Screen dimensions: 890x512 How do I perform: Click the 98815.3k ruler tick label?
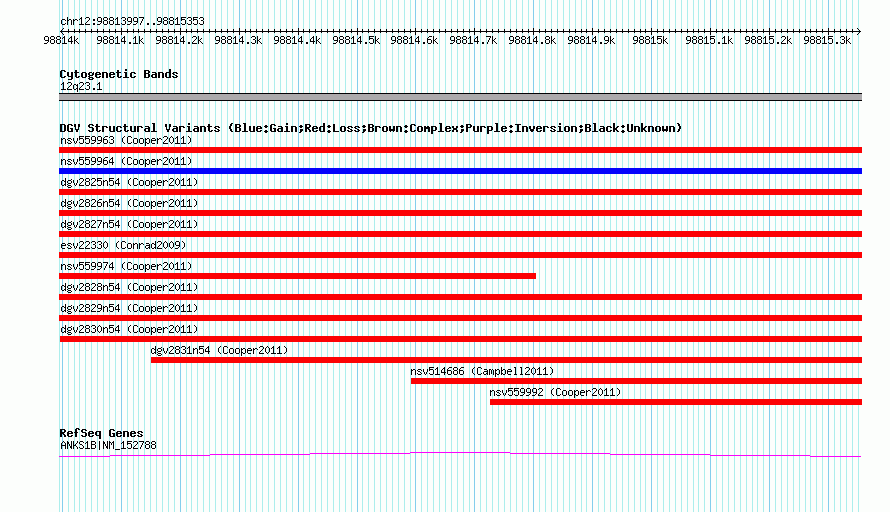pyautogui.click(x=828, y=40)
